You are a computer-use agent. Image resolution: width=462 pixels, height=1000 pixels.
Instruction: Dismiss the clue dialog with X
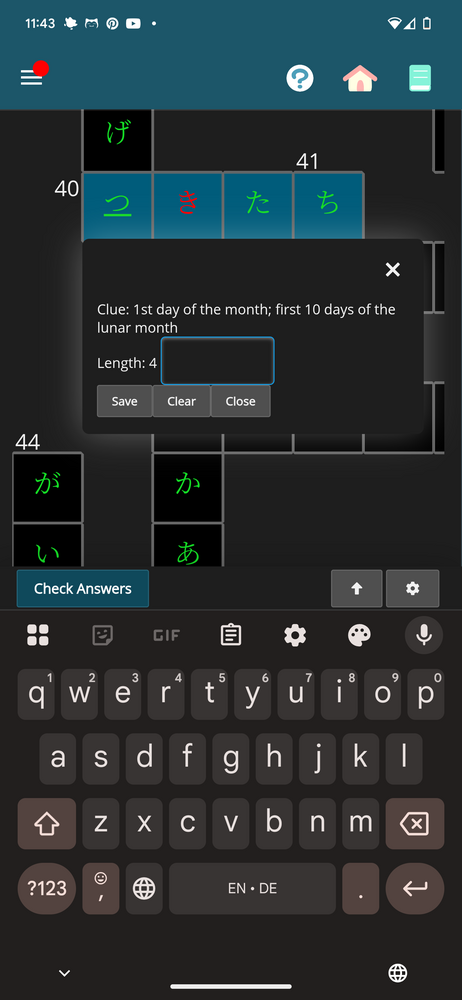[x=392, y=270]
